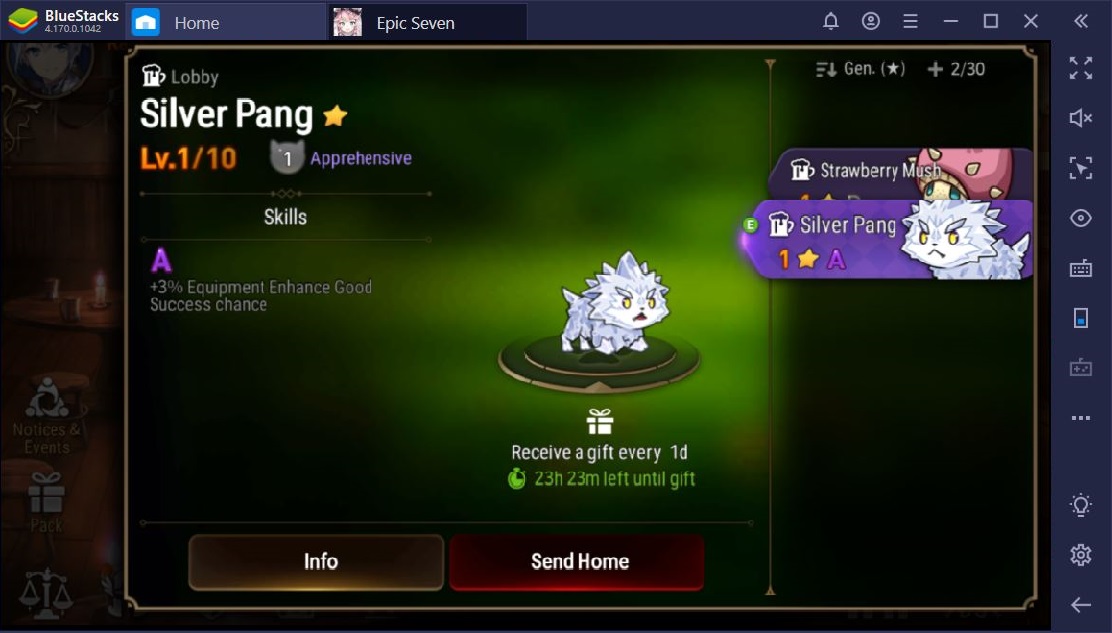
Task: Select the Strawberry Mush pet entry
Action: click(900, 174)
